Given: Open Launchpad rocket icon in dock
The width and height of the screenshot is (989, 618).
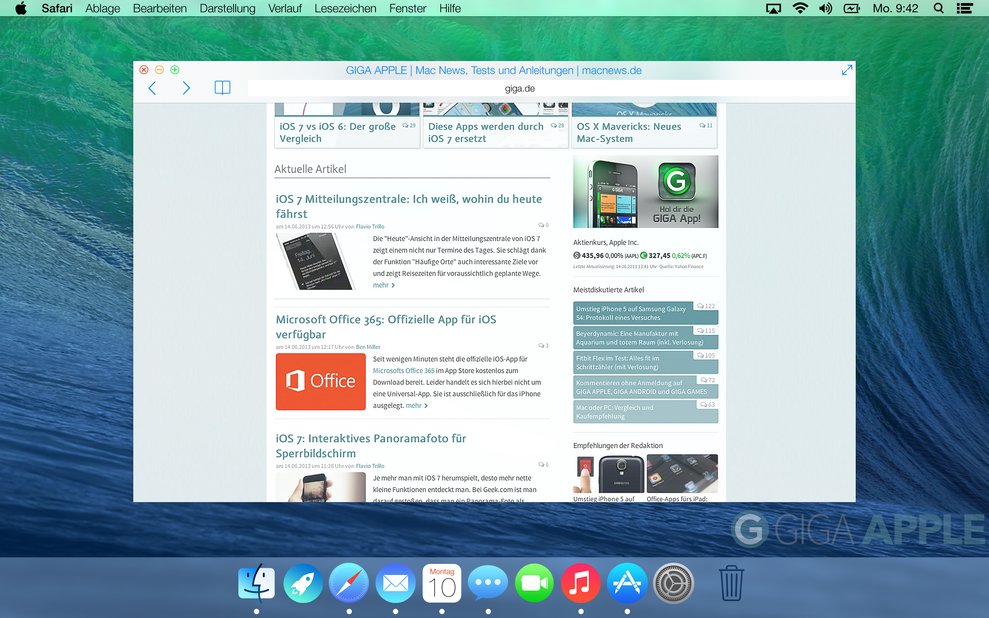Looking at the screenshot, I should (x=303, y=583).
